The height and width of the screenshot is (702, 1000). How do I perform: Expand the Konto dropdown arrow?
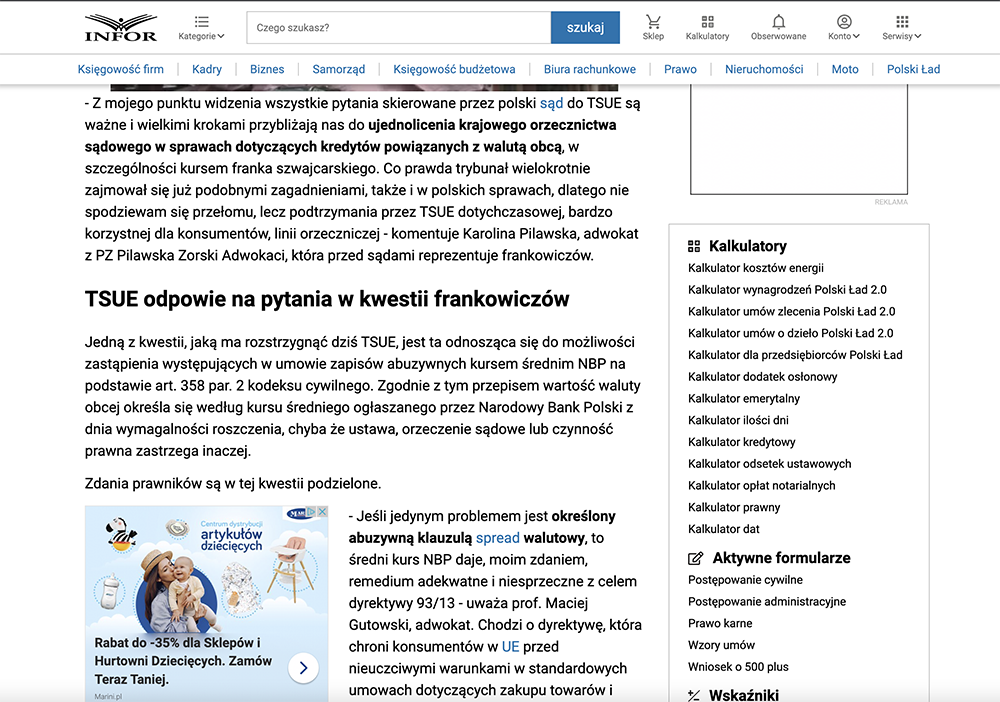(x=856, y=37)
